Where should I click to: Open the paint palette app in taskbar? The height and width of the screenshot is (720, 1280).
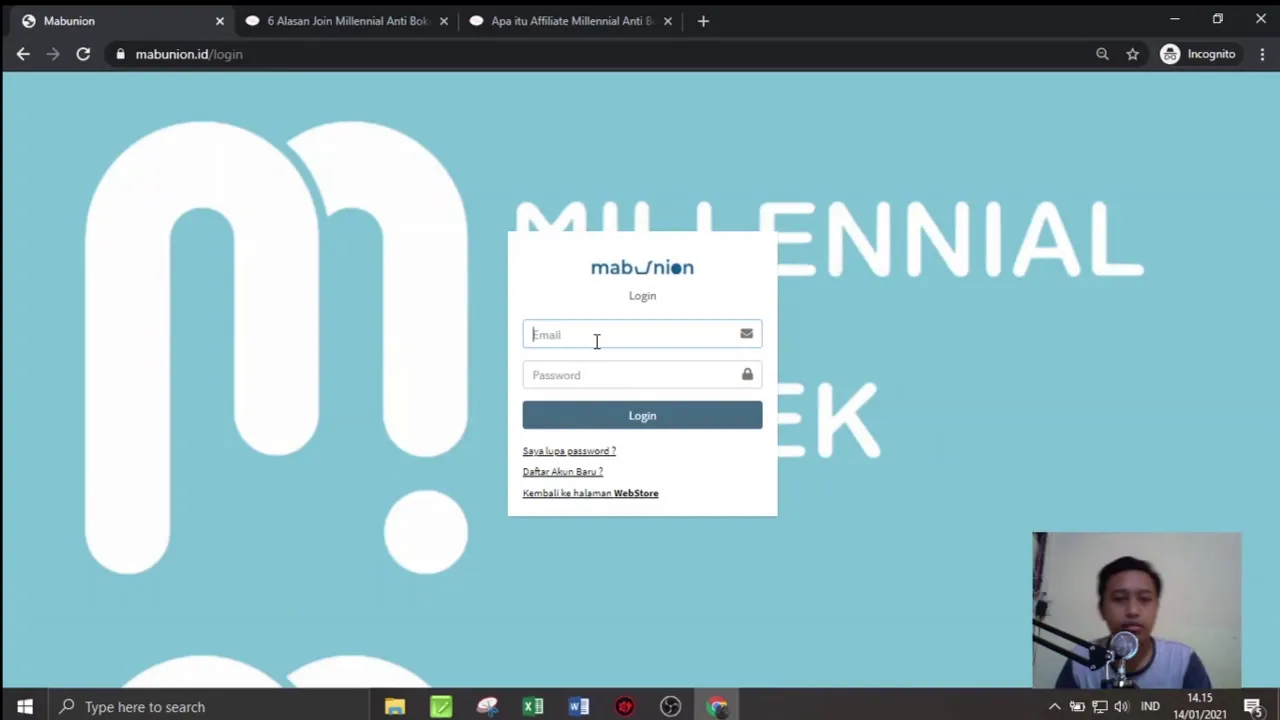(x=487, y=707)
